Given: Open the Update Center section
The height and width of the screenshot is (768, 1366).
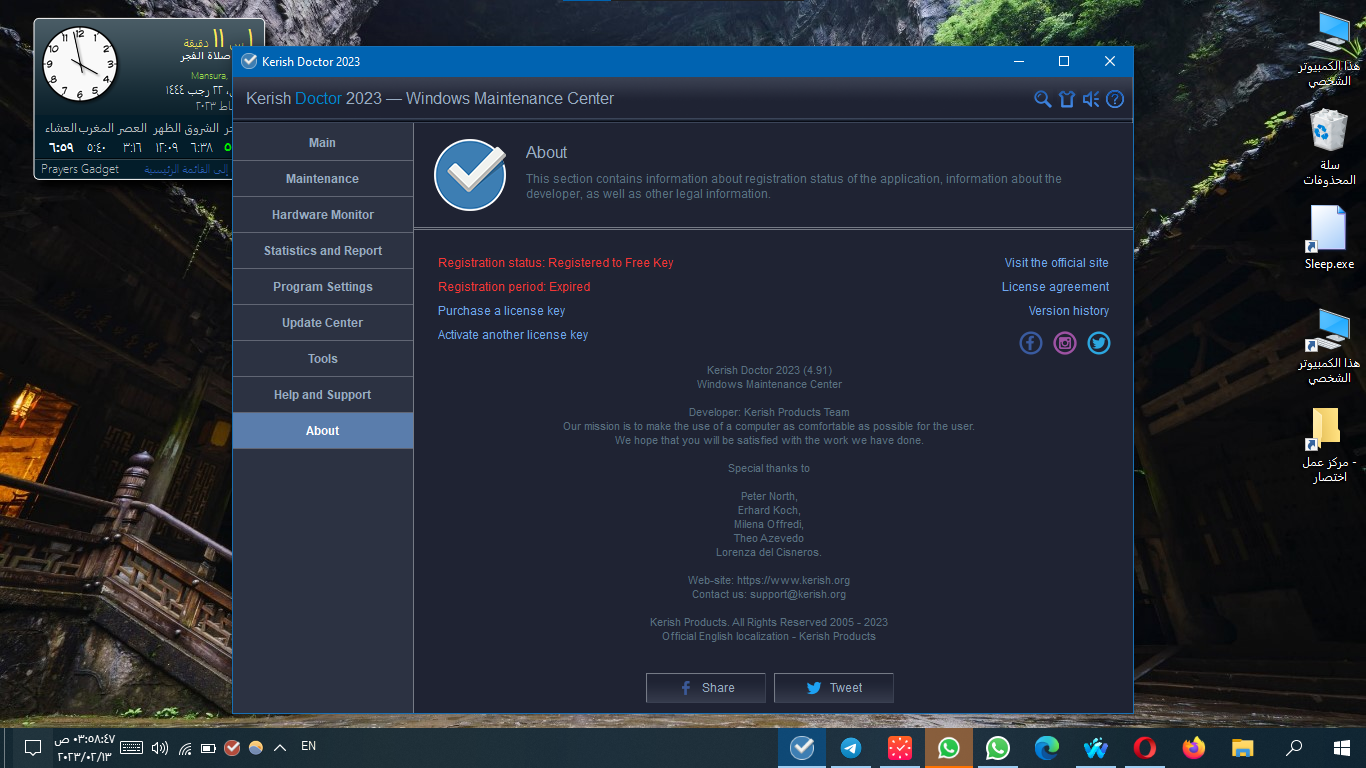Looking at the screenshot, I should click(x=322, y=323).
